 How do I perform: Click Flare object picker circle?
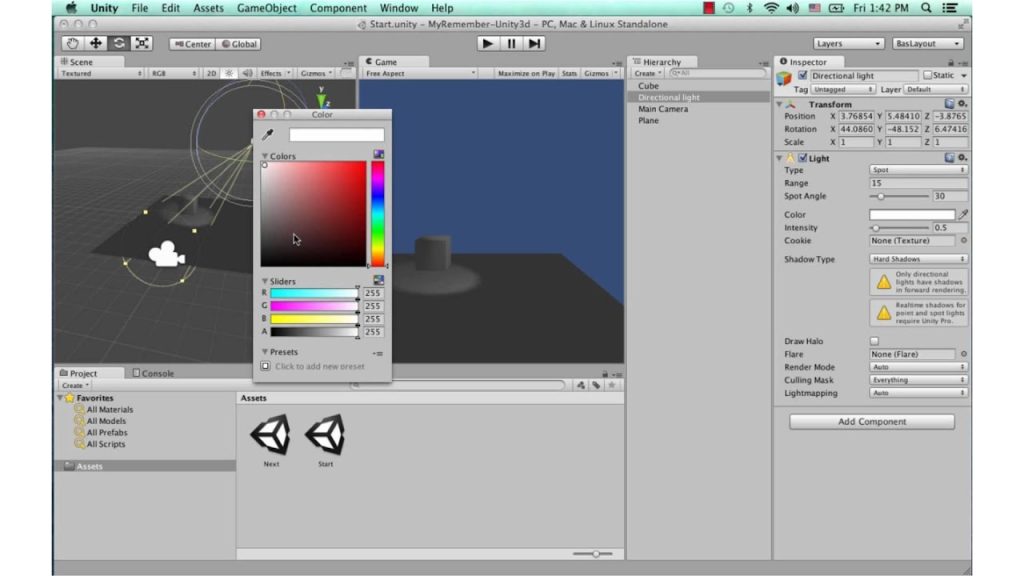(963, 354)
